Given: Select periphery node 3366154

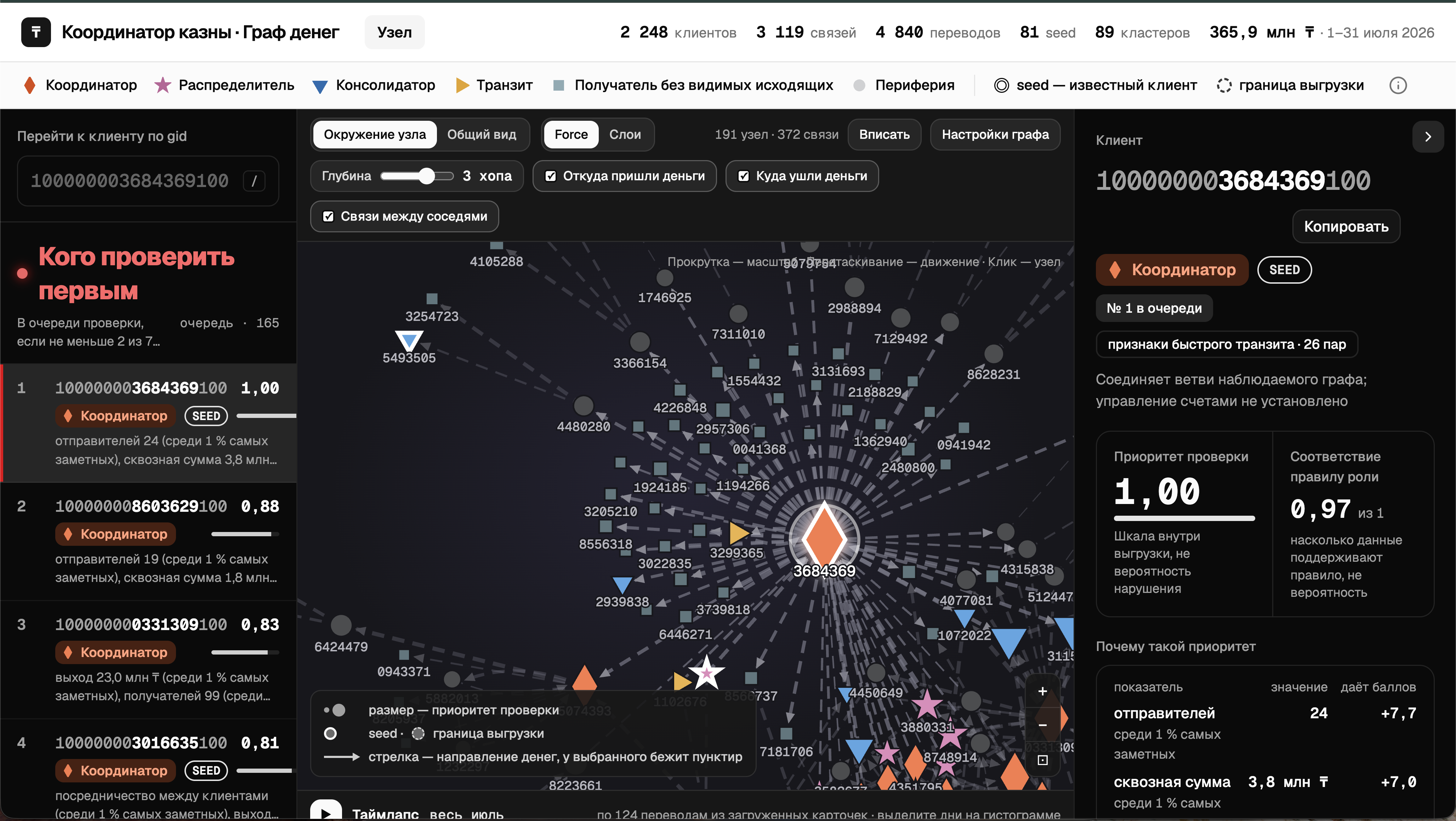Looking at the screenshot, I should [640, 342].
